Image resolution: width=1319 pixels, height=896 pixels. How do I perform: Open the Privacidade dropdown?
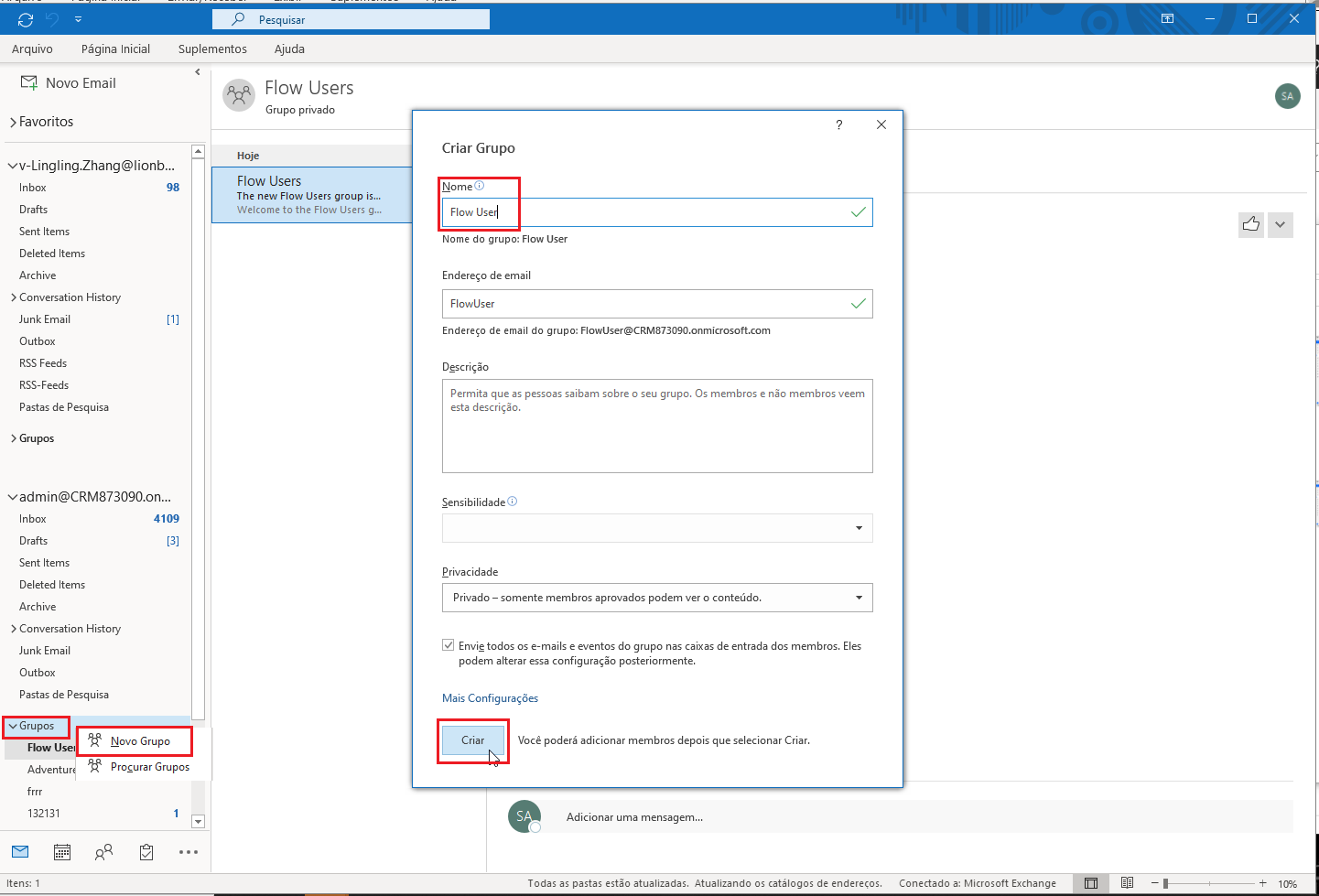tap(657, 598)
